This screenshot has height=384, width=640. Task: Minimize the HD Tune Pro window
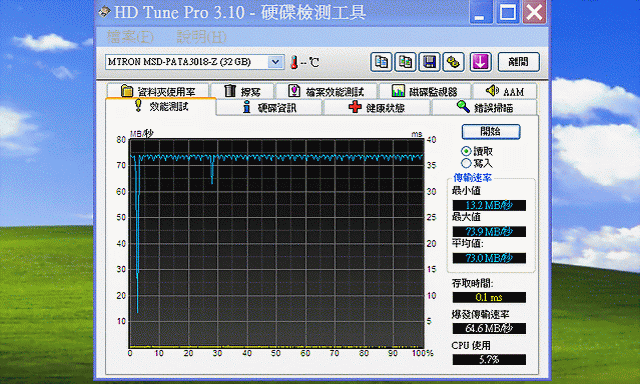coord(481,12)
